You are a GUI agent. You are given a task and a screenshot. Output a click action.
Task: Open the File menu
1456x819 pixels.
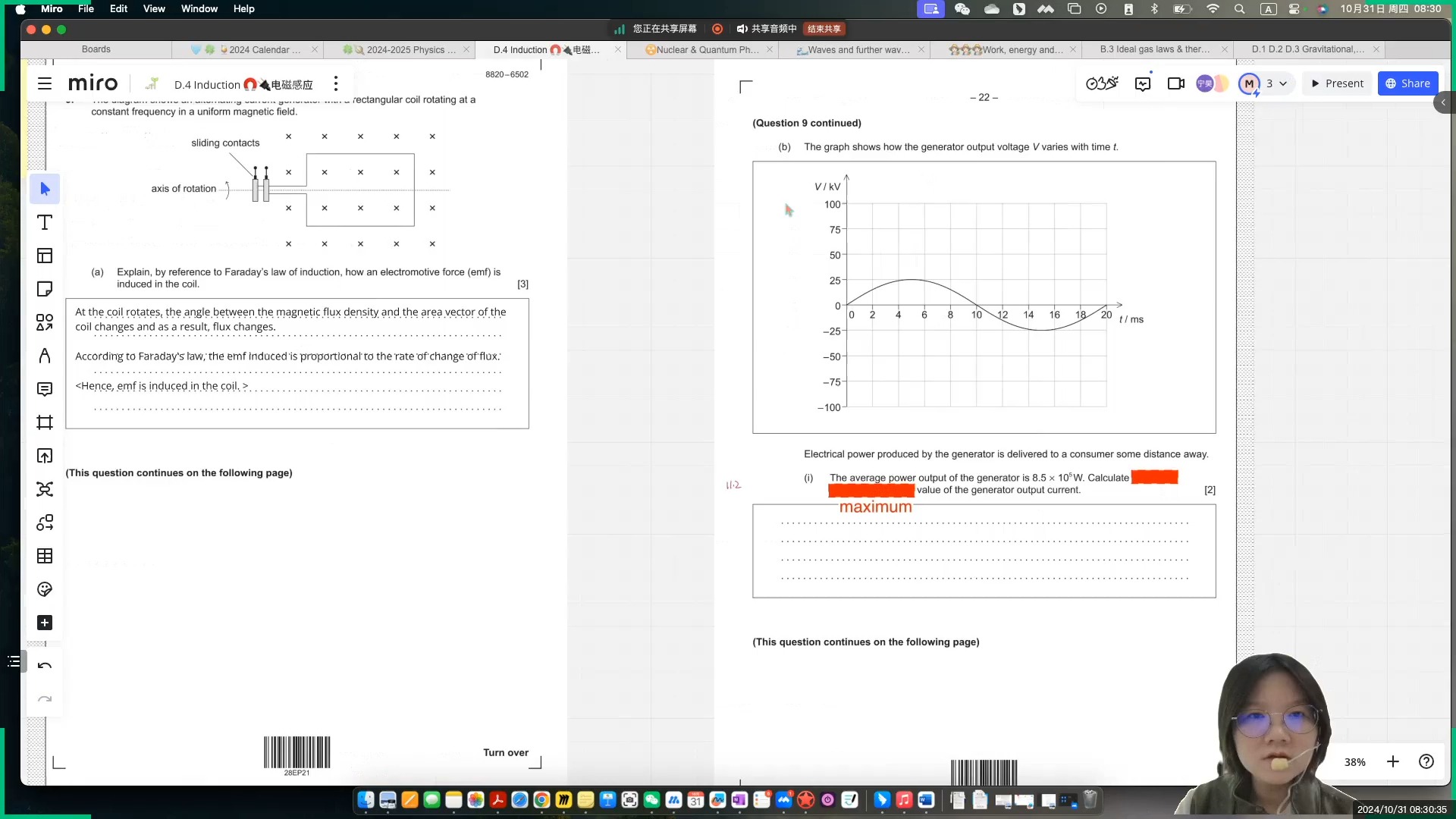pos(86,8)
